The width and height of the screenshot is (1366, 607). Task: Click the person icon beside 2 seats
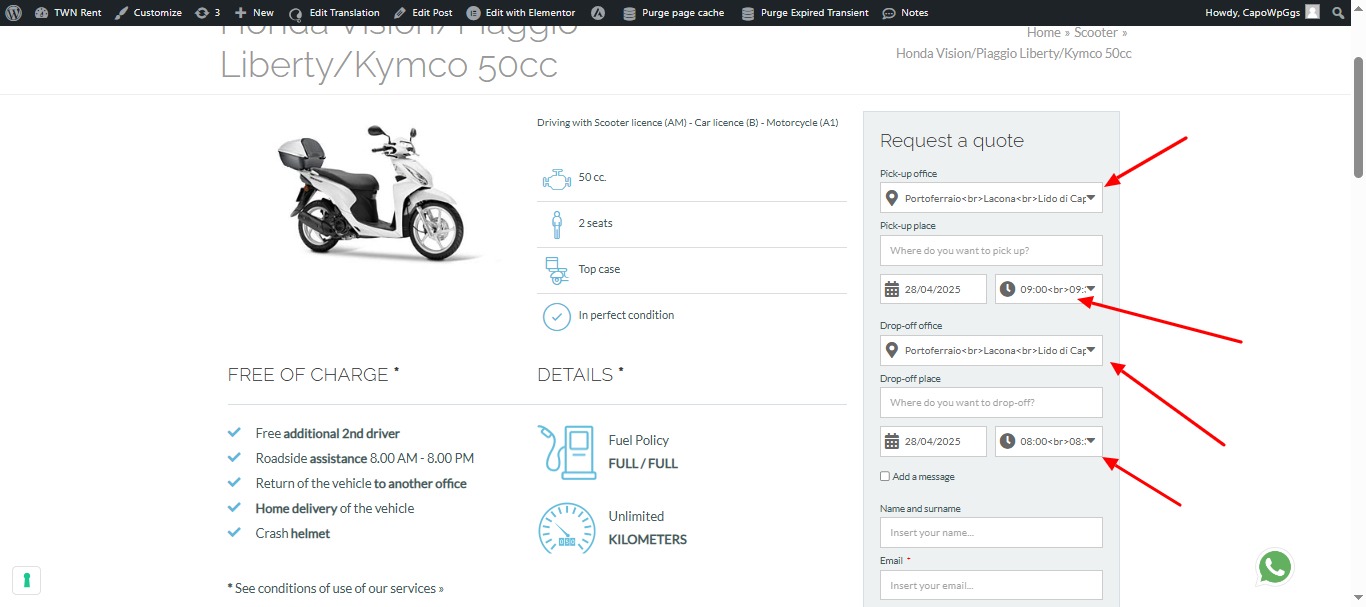(x=556, y=224)
